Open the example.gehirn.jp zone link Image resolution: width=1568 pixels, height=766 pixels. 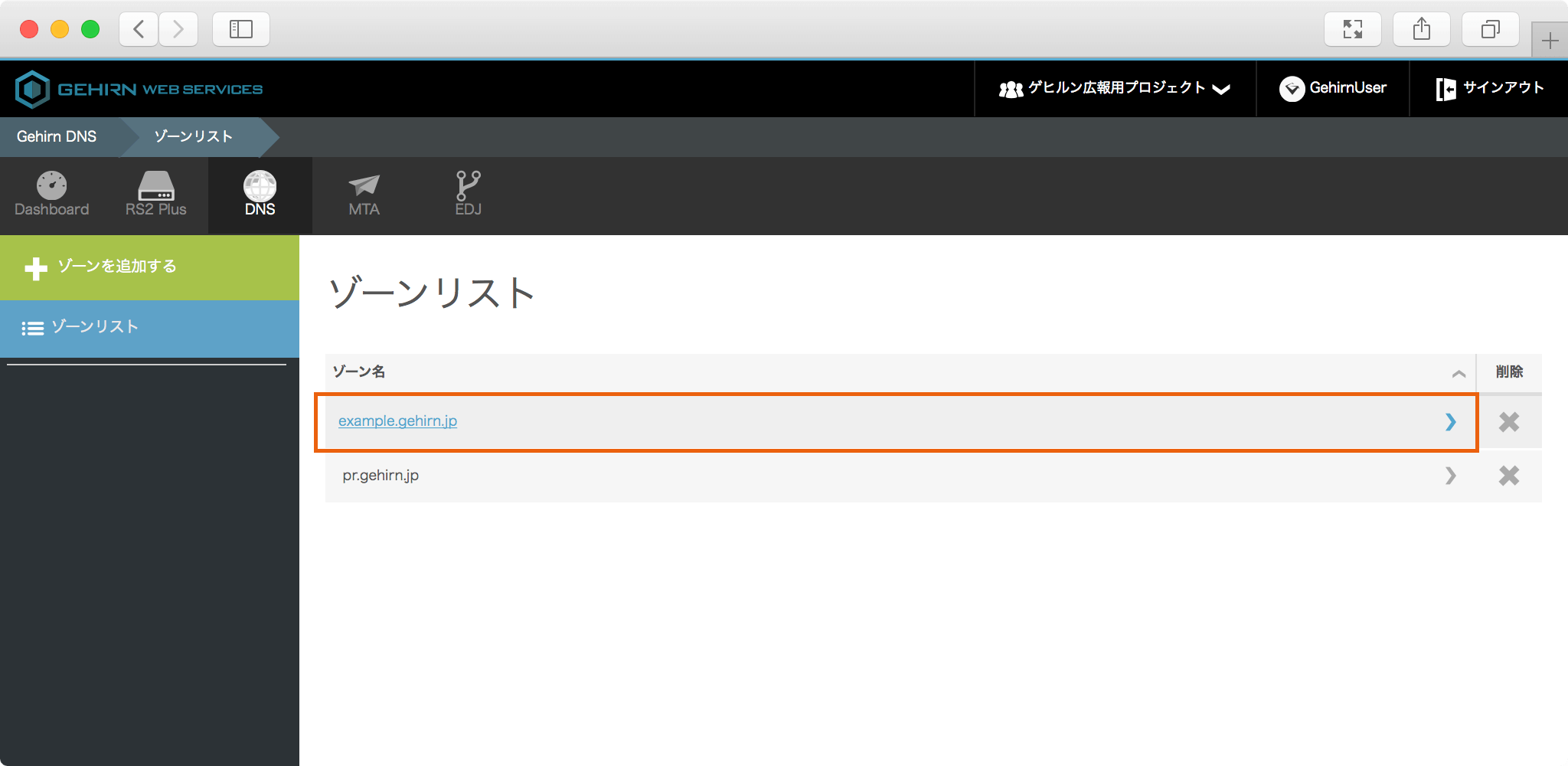tap(397, 421)
